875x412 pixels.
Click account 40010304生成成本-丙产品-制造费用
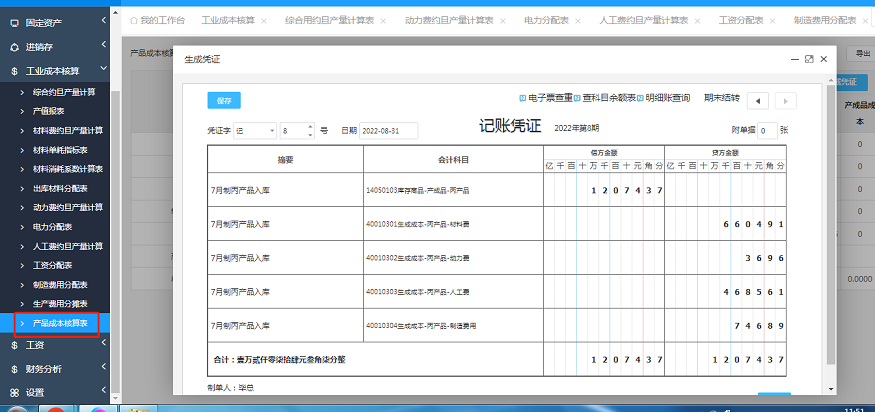click(421, 325)
